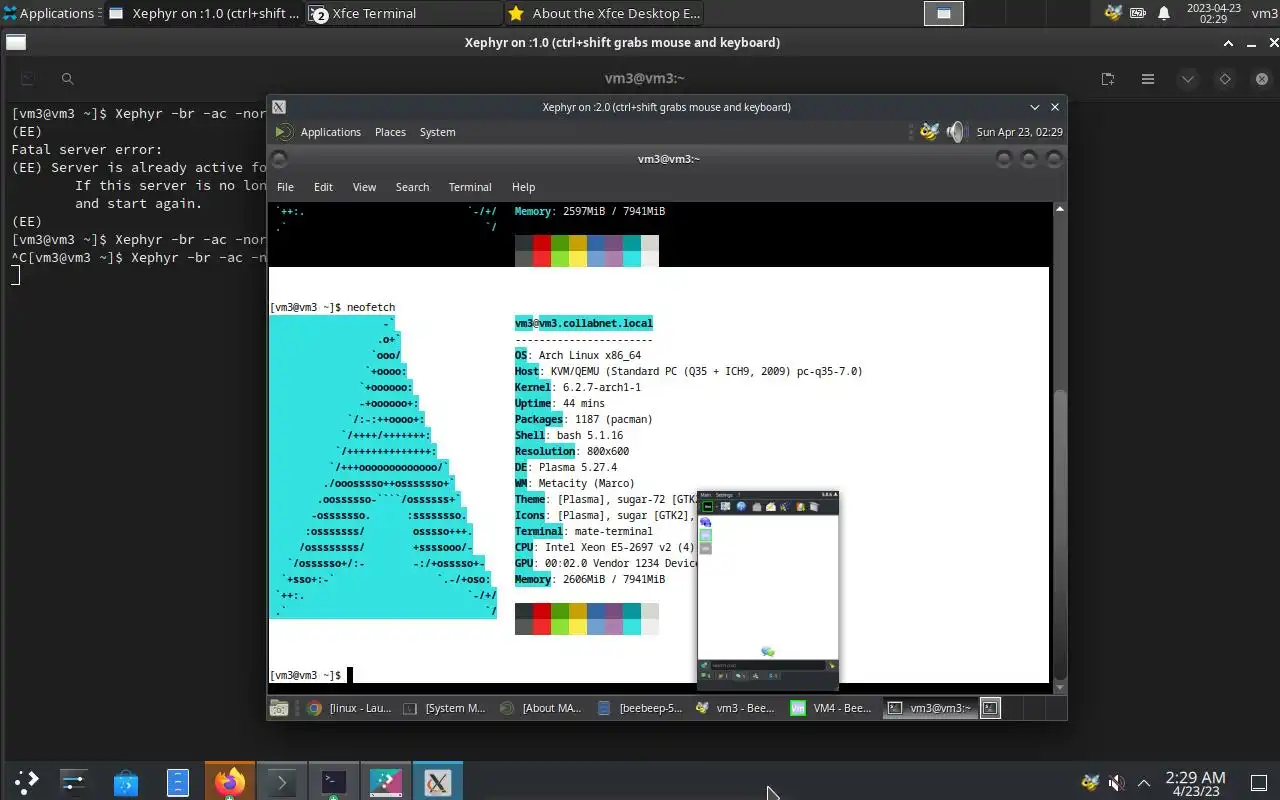Switch to Konsole terminal in Plasma taskbar
1280x800 pixels.
click(x=334, y=781)
